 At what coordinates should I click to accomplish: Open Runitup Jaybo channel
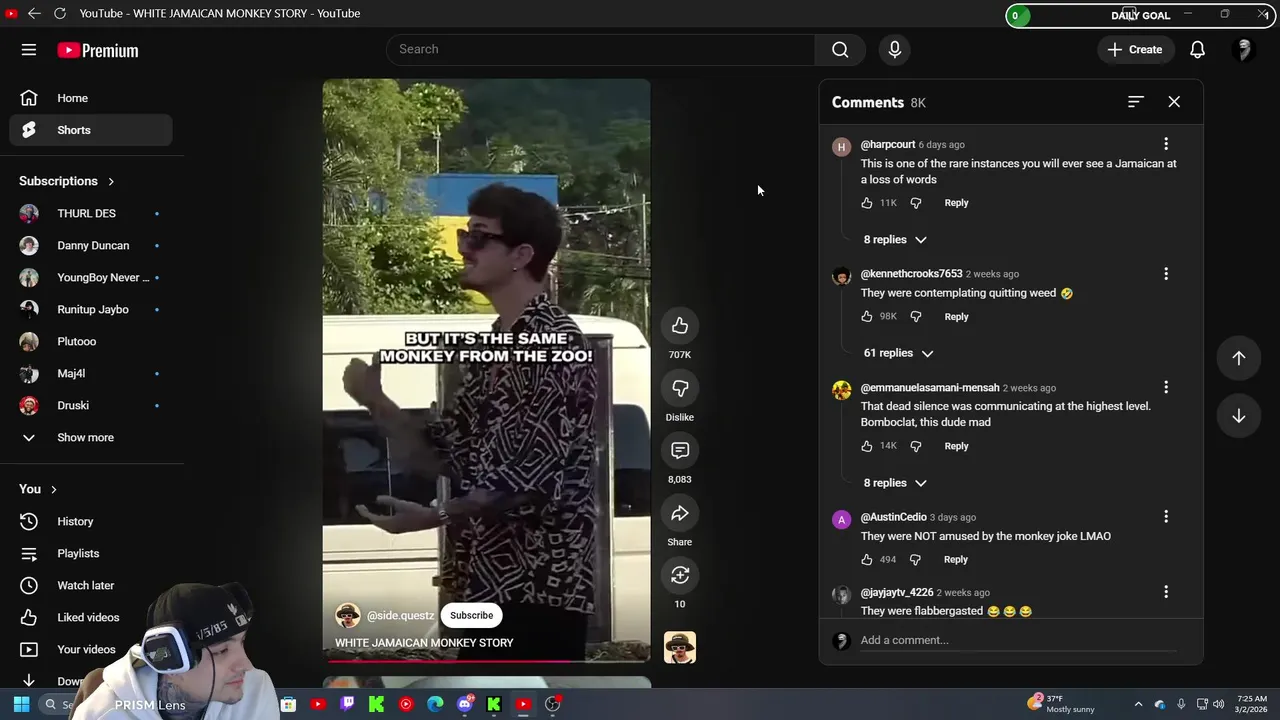(x=91, y=309)
